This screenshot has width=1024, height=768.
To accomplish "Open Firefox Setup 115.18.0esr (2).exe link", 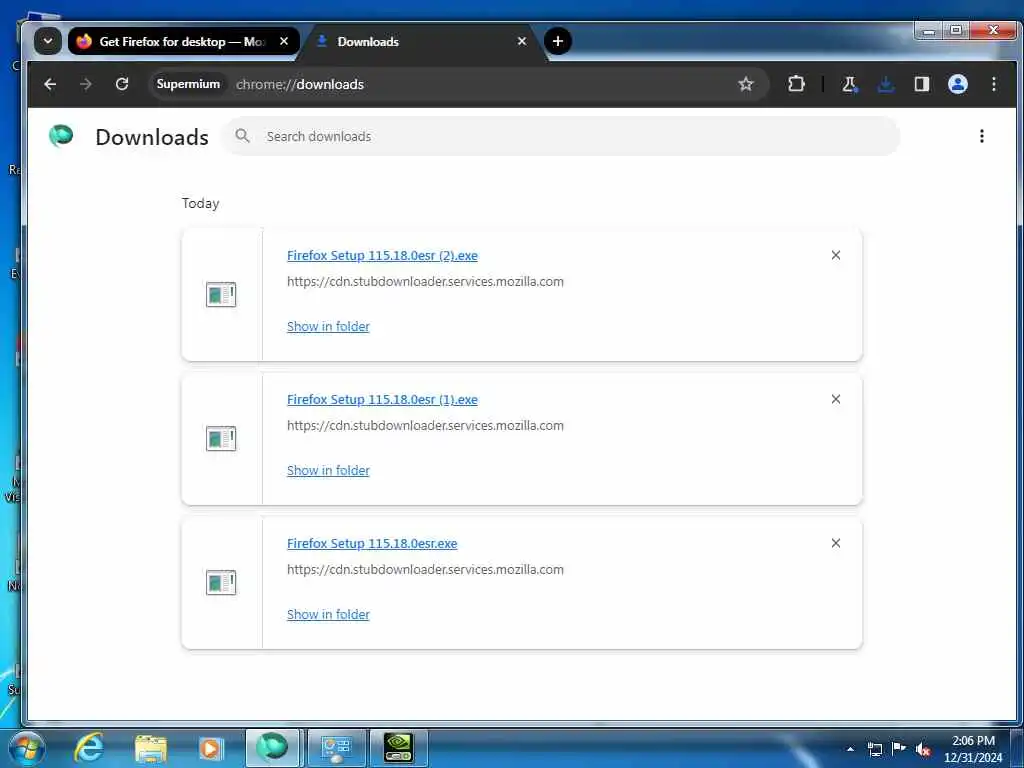I will (x=382, y=255).
